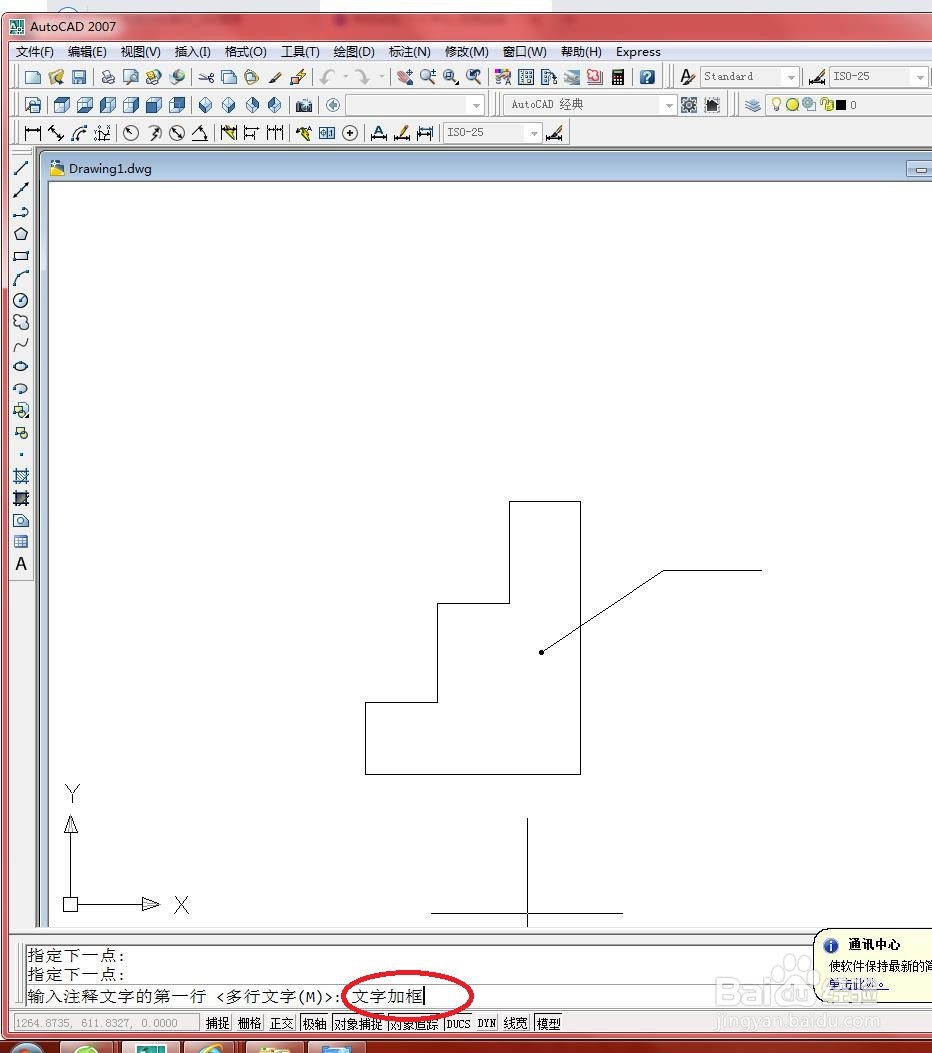Click the Linear dimension icon

pos(32,133)
